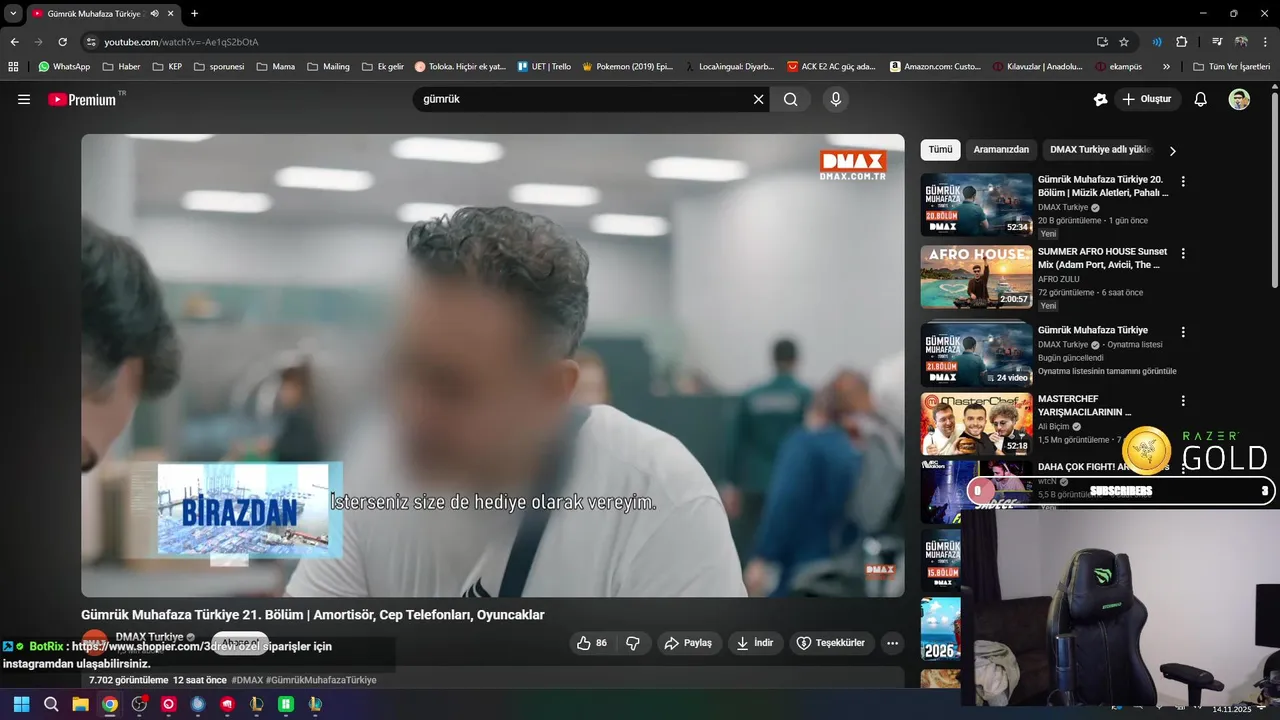1280x720 pixels.
Task: Click the Oluştur create button
Action: click(1148, 99)
